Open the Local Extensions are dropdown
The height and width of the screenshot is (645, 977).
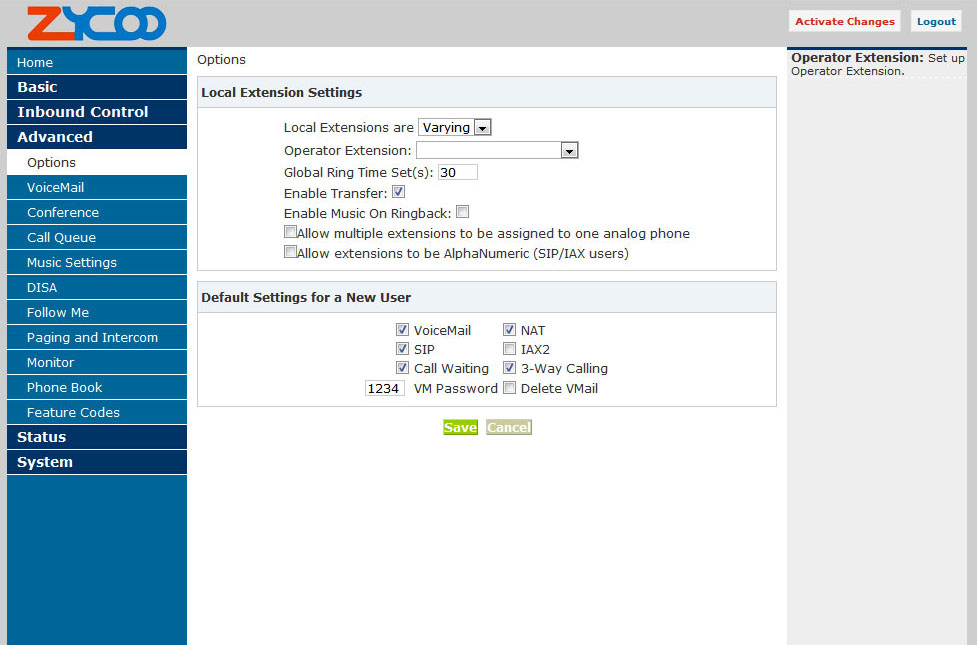pyautogui.click(x=454, y=128)
